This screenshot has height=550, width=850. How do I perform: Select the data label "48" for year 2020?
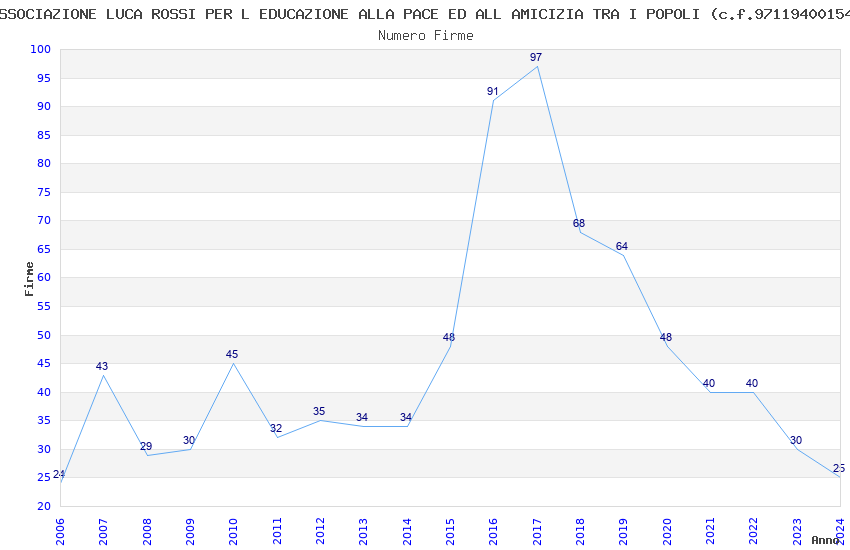coord(665,337)
